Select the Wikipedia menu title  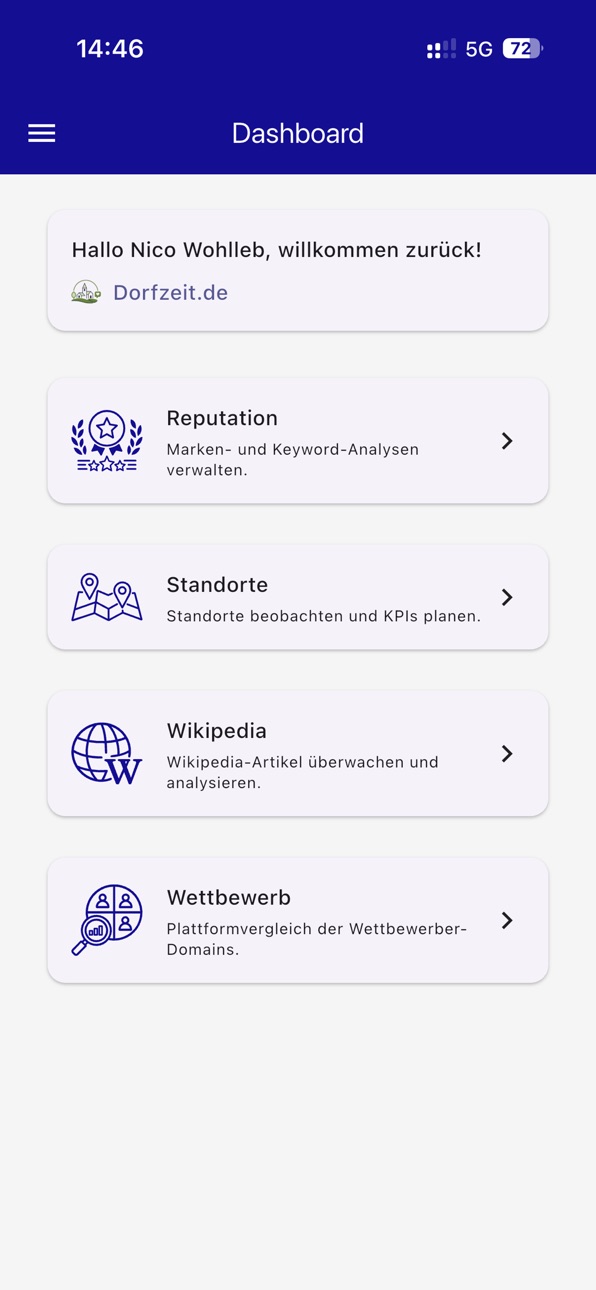[217, 731]
